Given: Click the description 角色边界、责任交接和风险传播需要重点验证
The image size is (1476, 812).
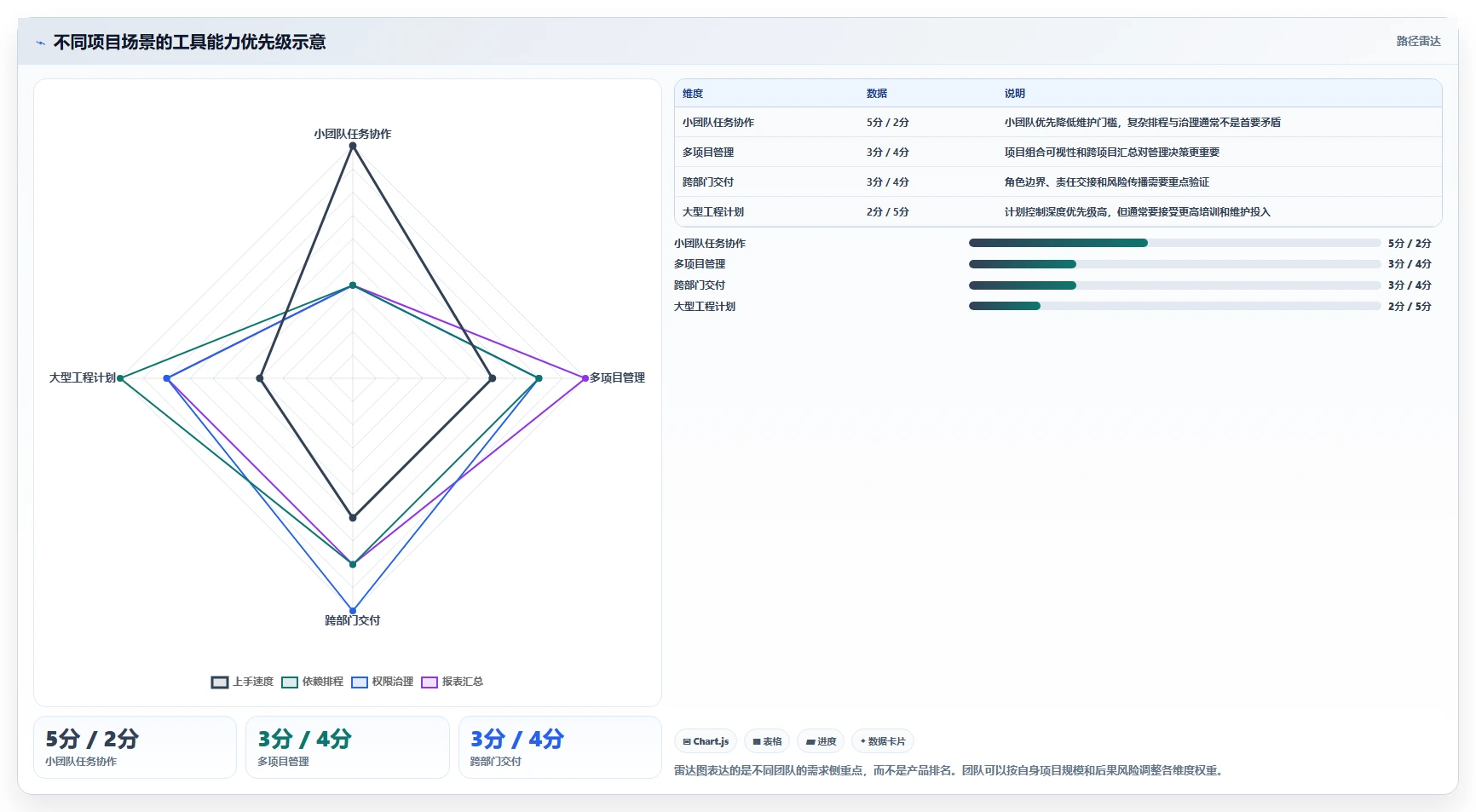Looking at the screenshot, I should (x=1107, y=182).
